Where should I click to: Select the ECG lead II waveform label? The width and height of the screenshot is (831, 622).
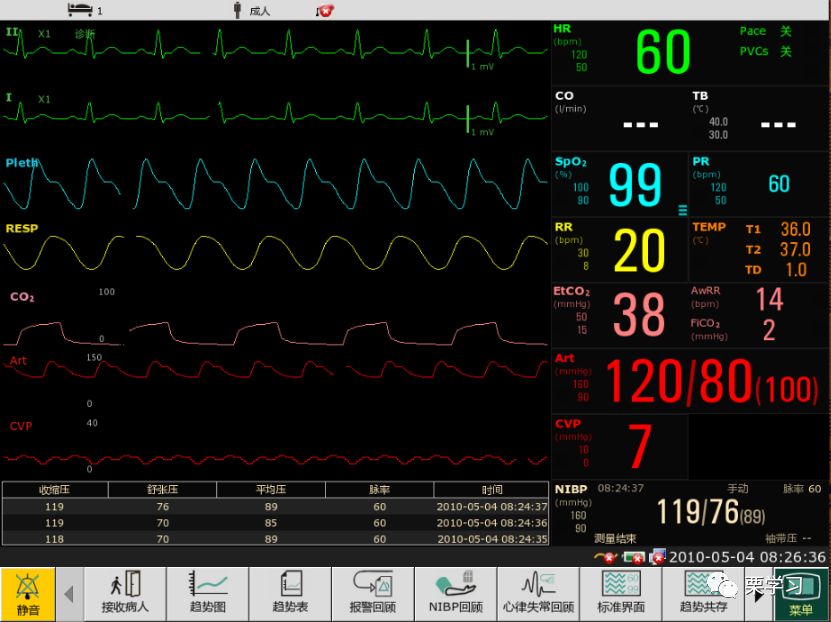[12, 32]
